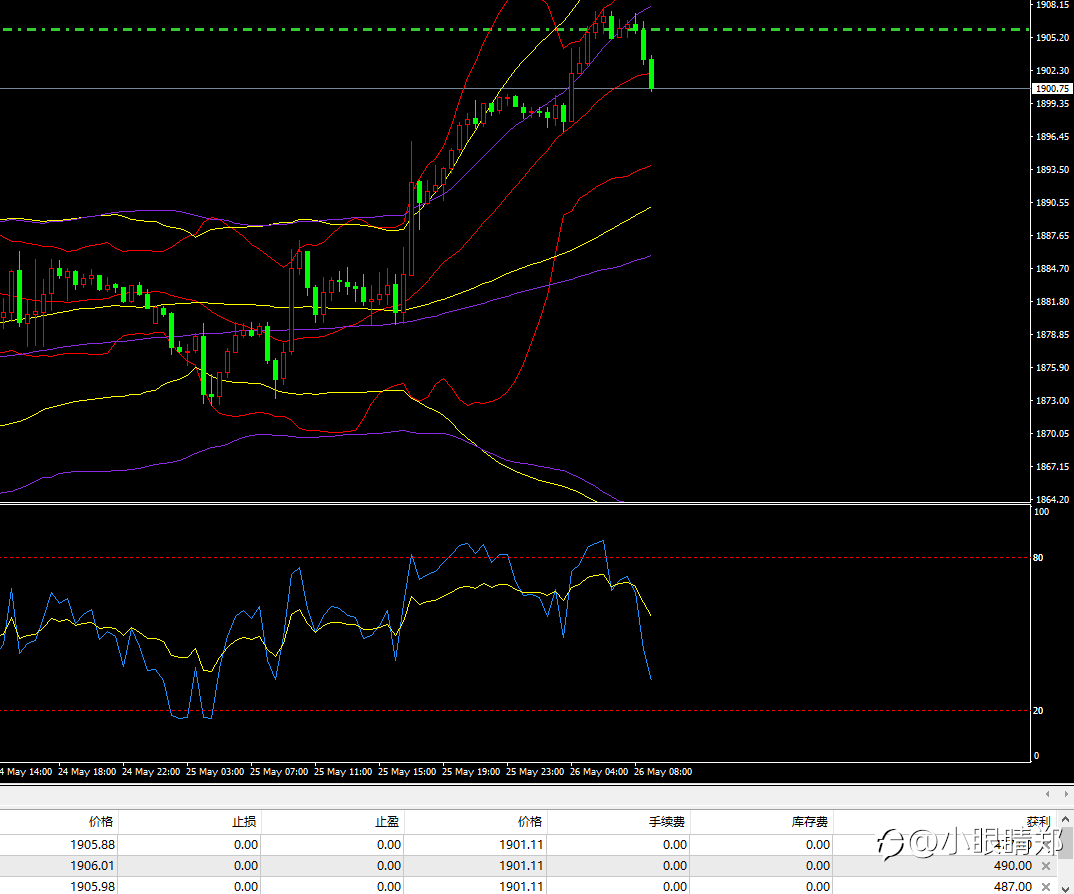This screenshot has height=894, width=1074.
Task: Click the 1899.35 price scale label
Action: coord(1052,103)
